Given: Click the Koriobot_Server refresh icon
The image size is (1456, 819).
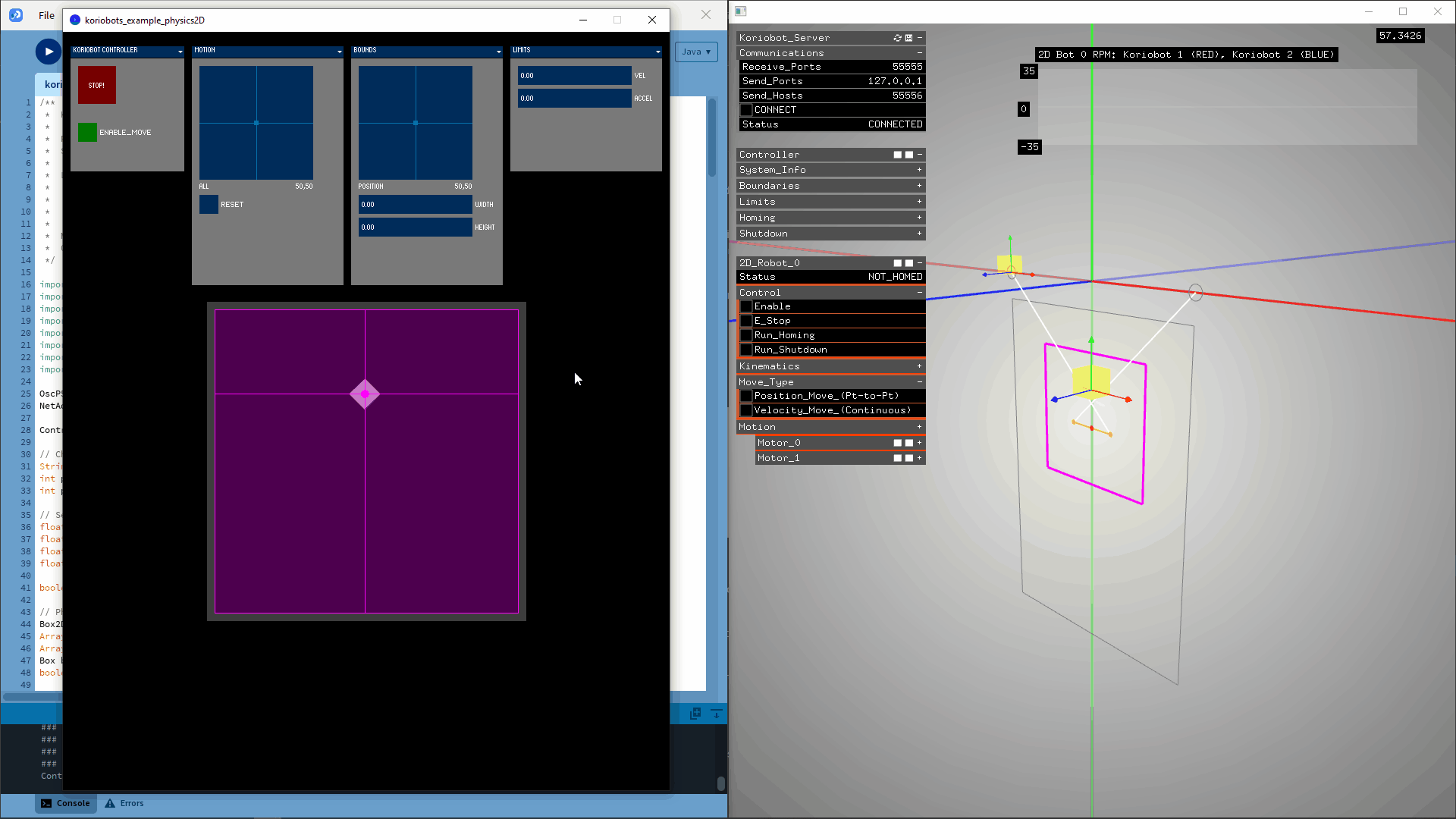Looking at the screenshot, I should (x=897, y=38).
